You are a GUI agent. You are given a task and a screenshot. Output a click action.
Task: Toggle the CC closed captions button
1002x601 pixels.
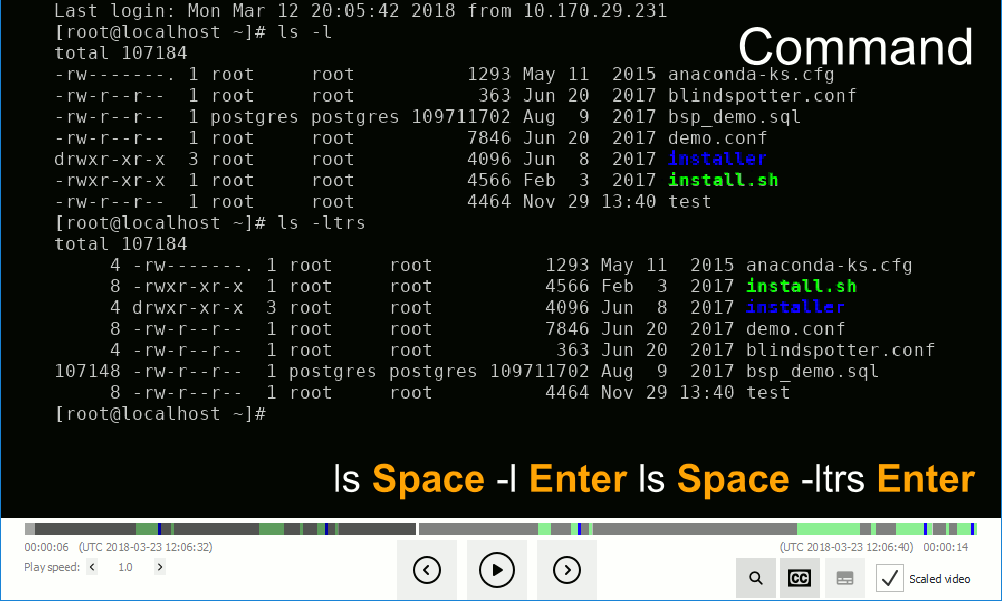(800, 578)
